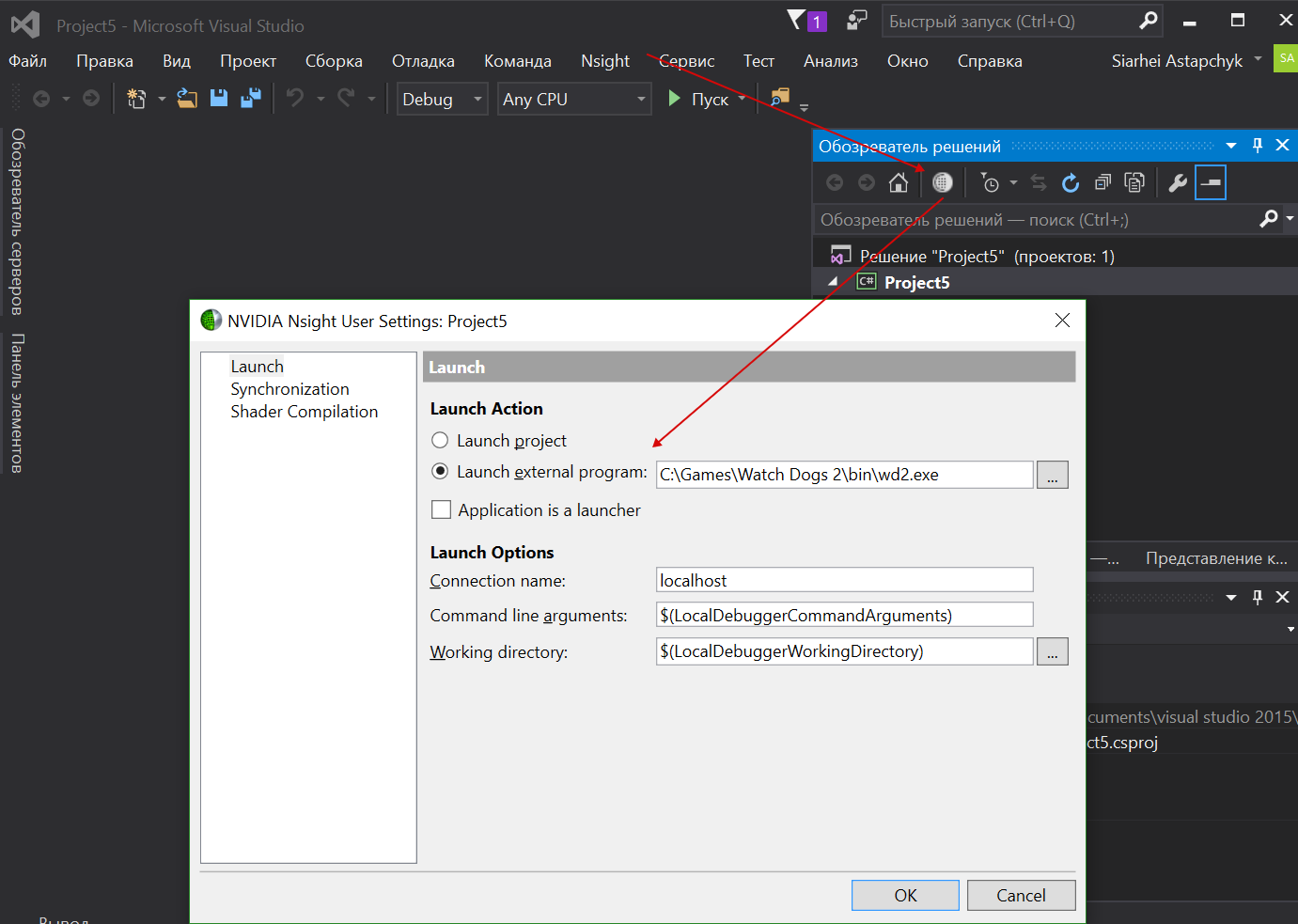Viewport: 1298px width, 924px height.
Task: Open the Undo history dropdown arrow
Action: pyautogui.click(x=321, y=99)
